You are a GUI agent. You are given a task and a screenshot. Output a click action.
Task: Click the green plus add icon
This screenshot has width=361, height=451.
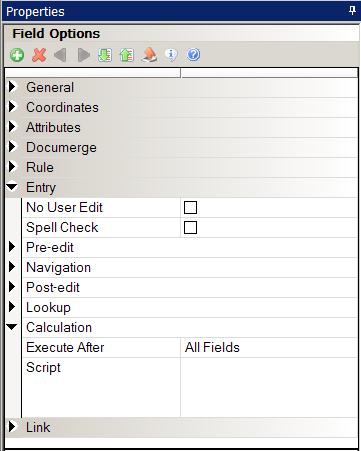[17, 55]
